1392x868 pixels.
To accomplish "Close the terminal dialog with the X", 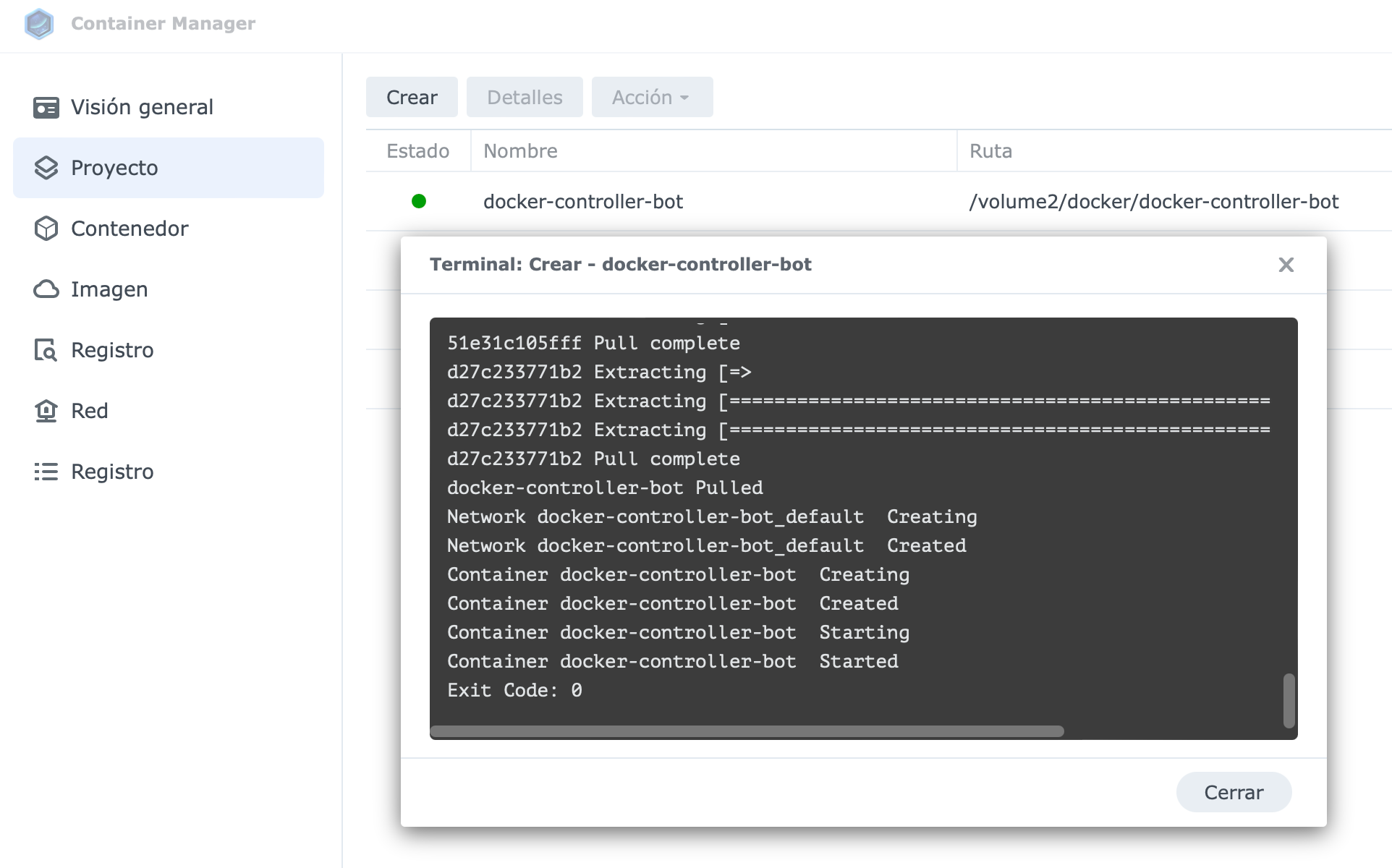I will (1286, 265).
